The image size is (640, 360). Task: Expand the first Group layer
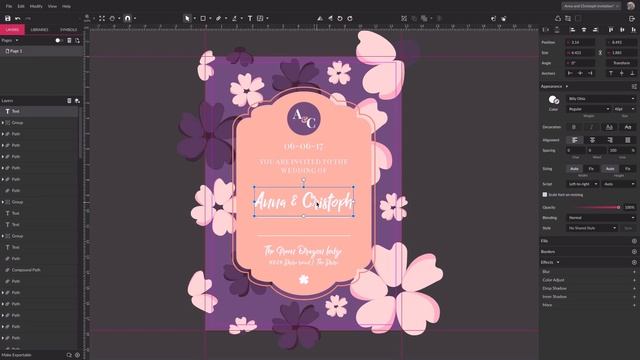3,122
